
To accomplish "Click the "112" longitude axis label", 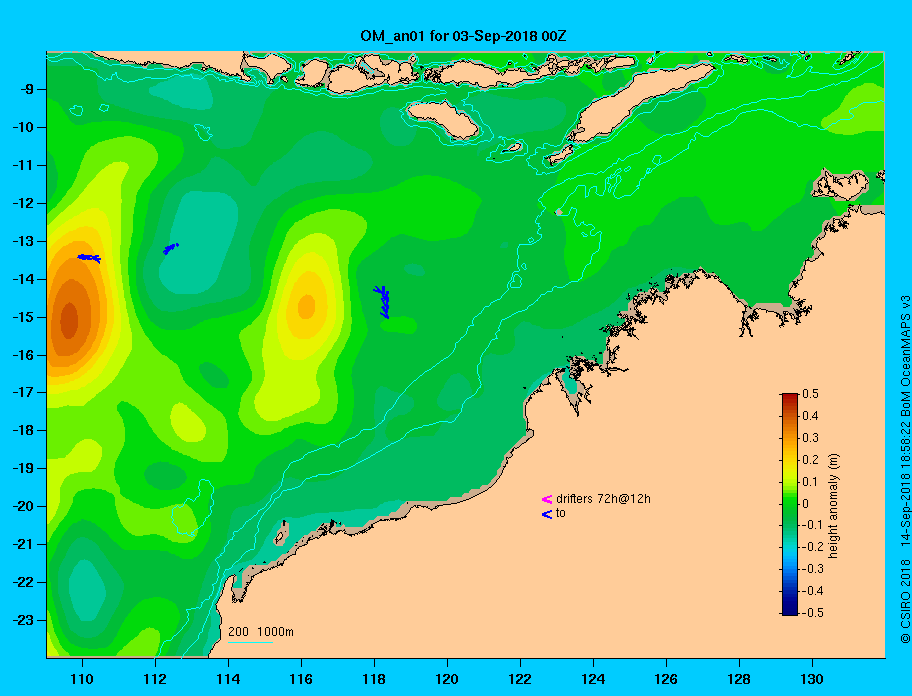I will pos(155,679).
